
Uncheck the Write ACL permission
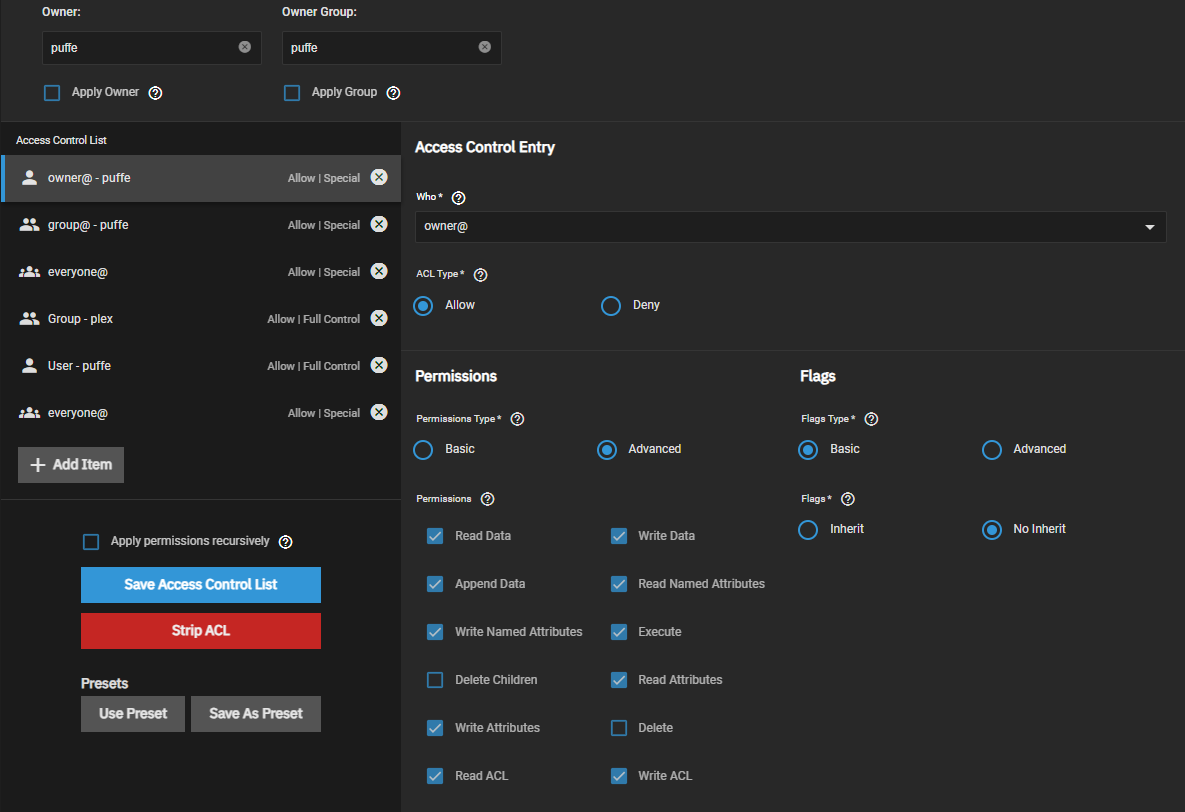coord(619,776)
